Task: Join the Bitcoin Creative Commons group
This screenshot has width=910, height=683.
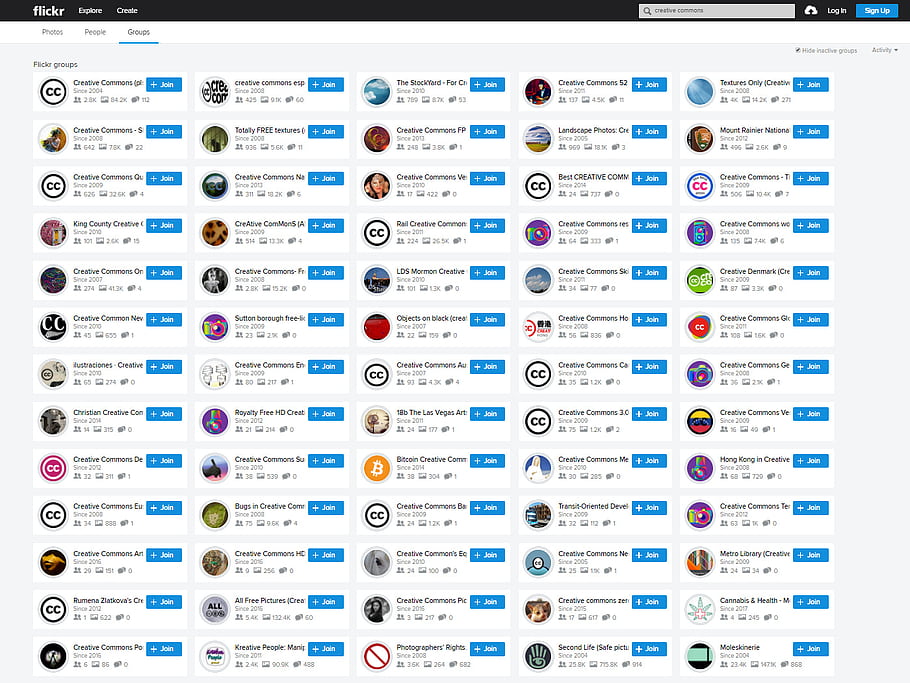Action: click(487, 461)
